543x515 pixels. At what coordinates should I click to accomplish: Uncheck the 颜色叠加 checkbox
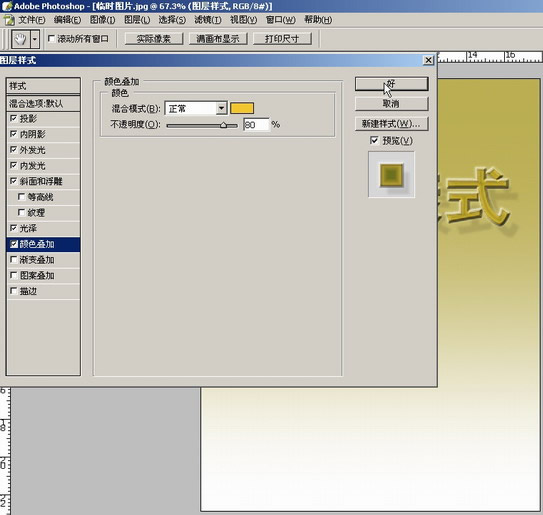14,244
